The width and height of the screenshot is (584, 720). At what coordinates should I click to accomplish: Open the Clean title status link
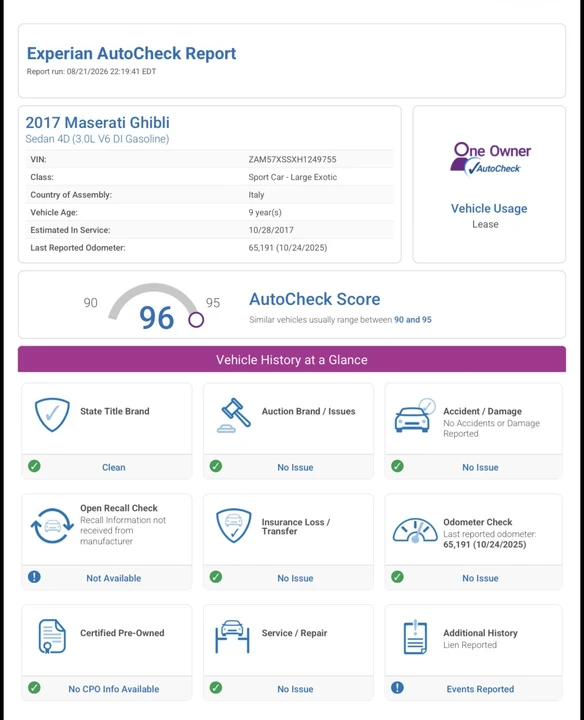pyautogui.click(x=113, y=467)
